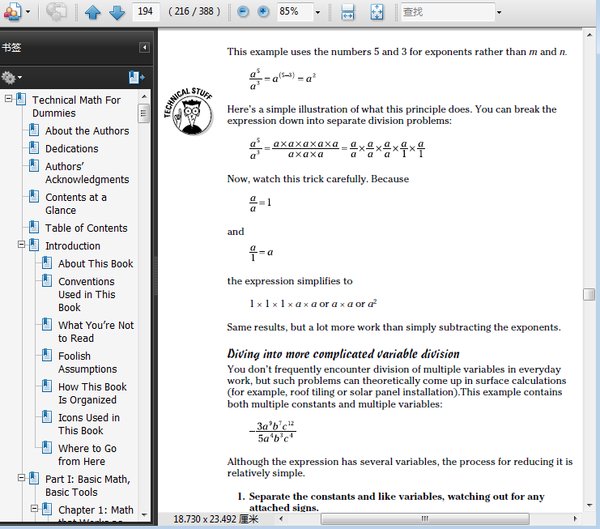This screenshot has height=529, width=600.
Task: Click horizontal scroll right arrow
Action: point(575,519)
